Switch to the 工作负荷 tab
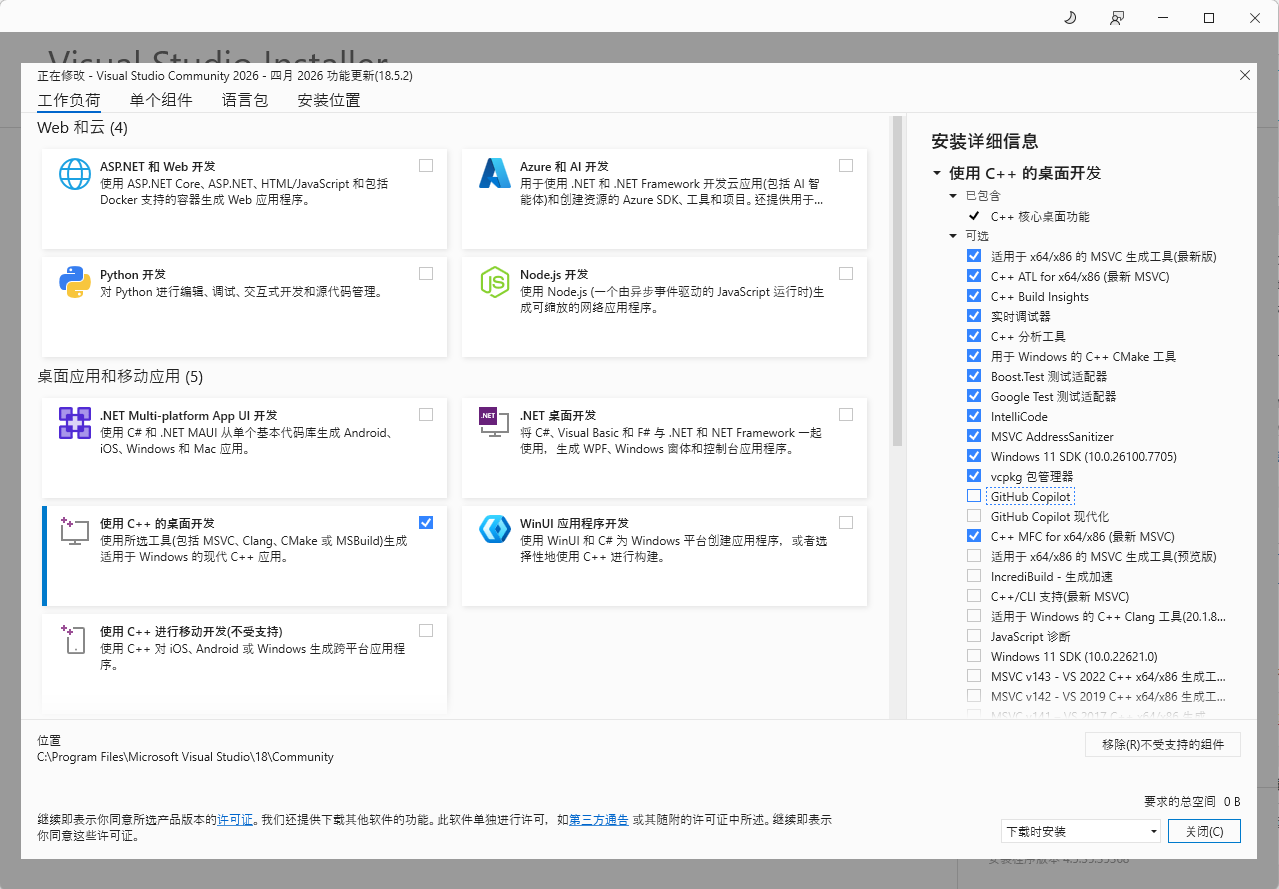This screenshot has height=889, width=1279. (x=69, y=100)
